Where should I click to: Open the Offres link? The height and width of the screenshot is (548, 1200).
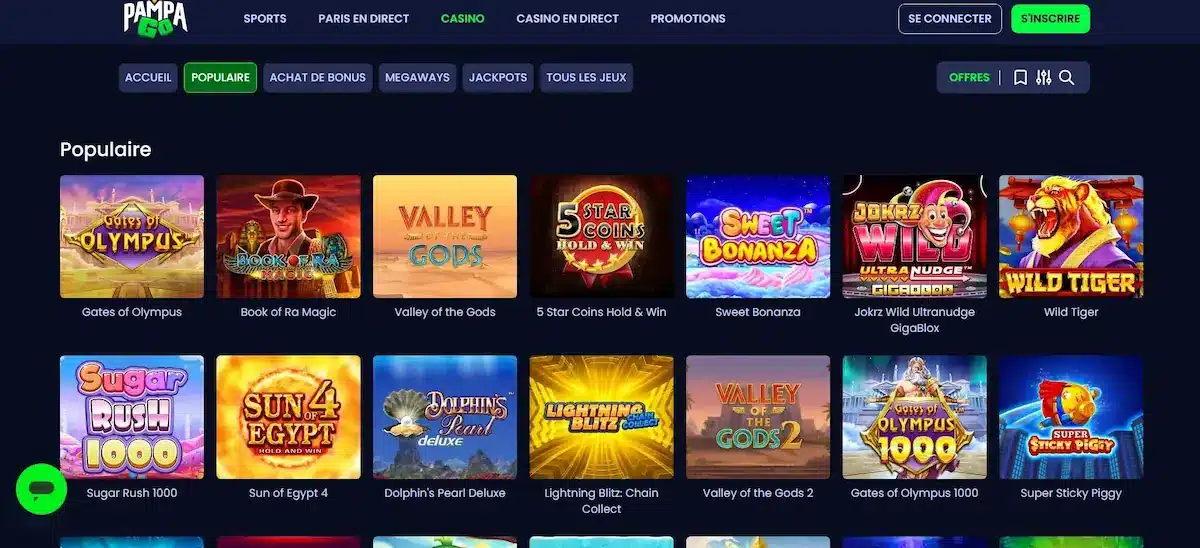[x=969, y=77]
